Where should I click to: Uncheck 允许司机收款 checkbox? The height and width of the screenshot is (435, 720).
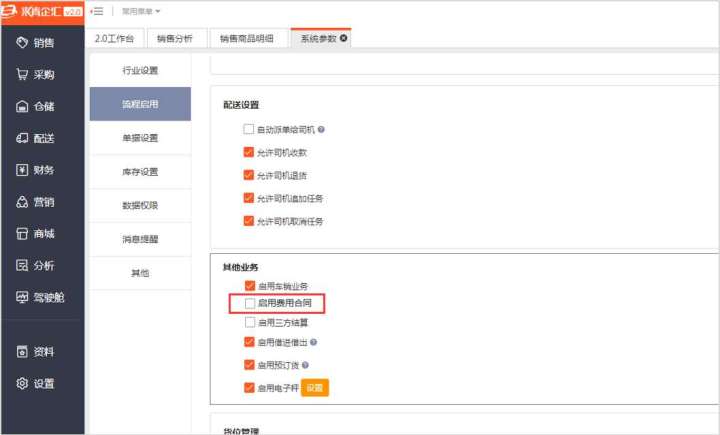249,153
